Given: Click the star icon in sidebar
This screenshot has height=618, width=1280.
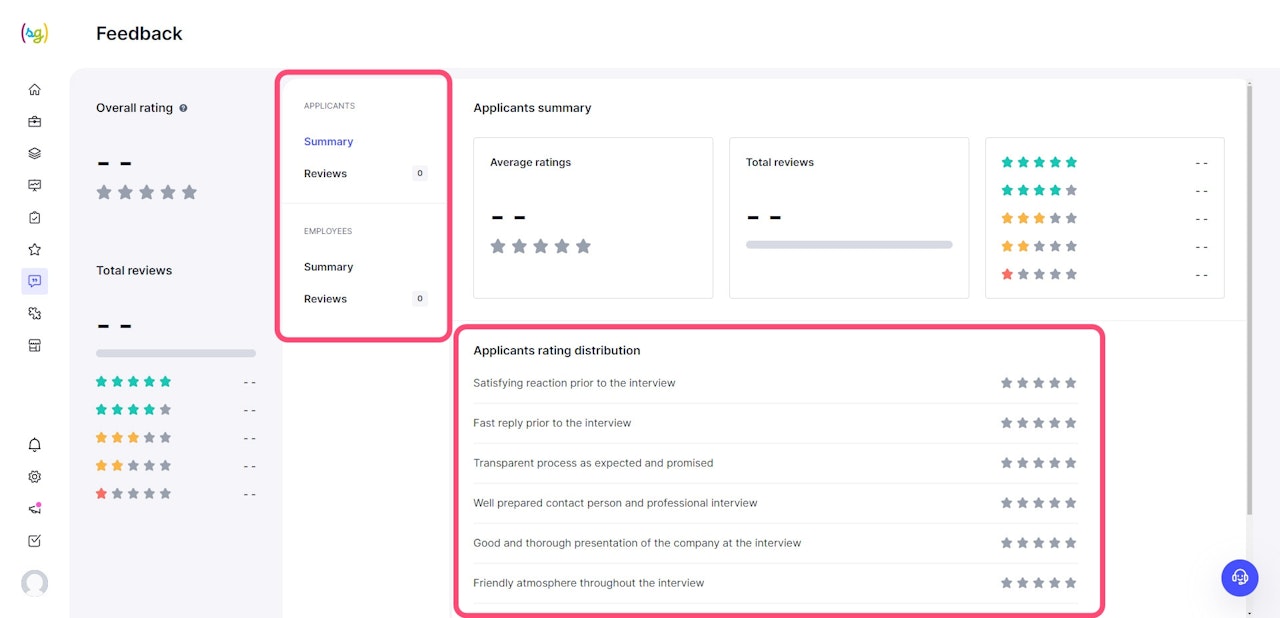Looking at the screenshot, I should click(x=35, y=250).
